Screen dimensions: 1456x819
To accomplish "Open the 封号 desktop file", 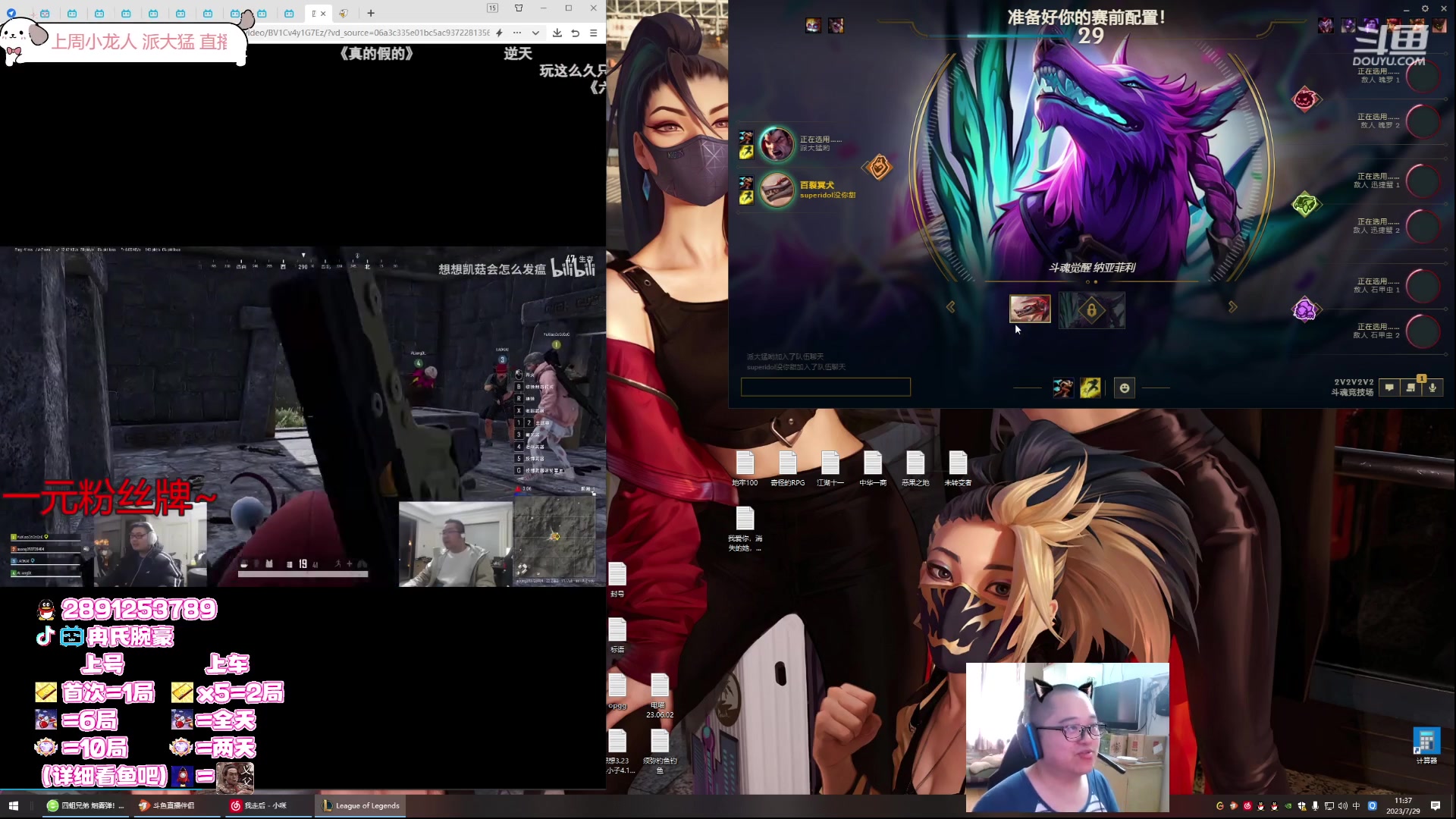I will coord(617,580).
